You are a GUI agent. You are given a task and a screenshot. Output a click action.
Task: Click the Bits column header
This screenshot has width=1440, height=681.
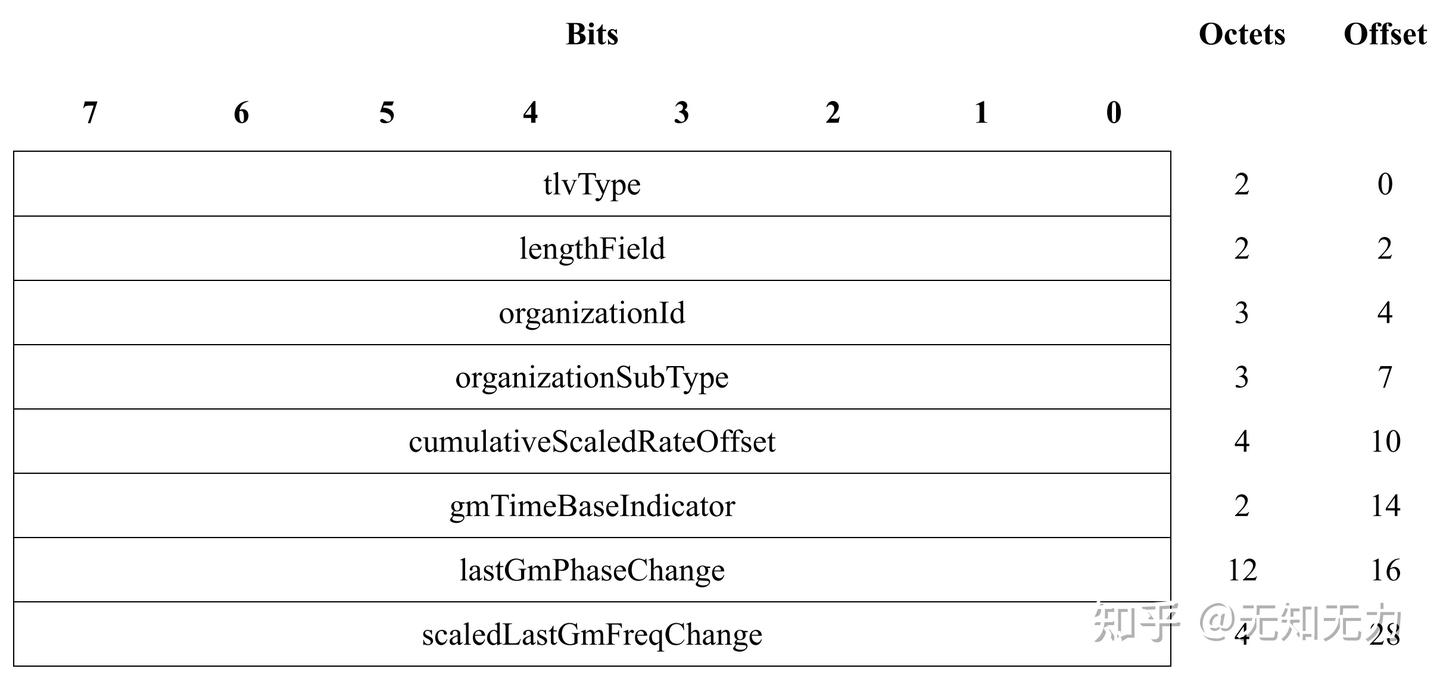point(592,34)
